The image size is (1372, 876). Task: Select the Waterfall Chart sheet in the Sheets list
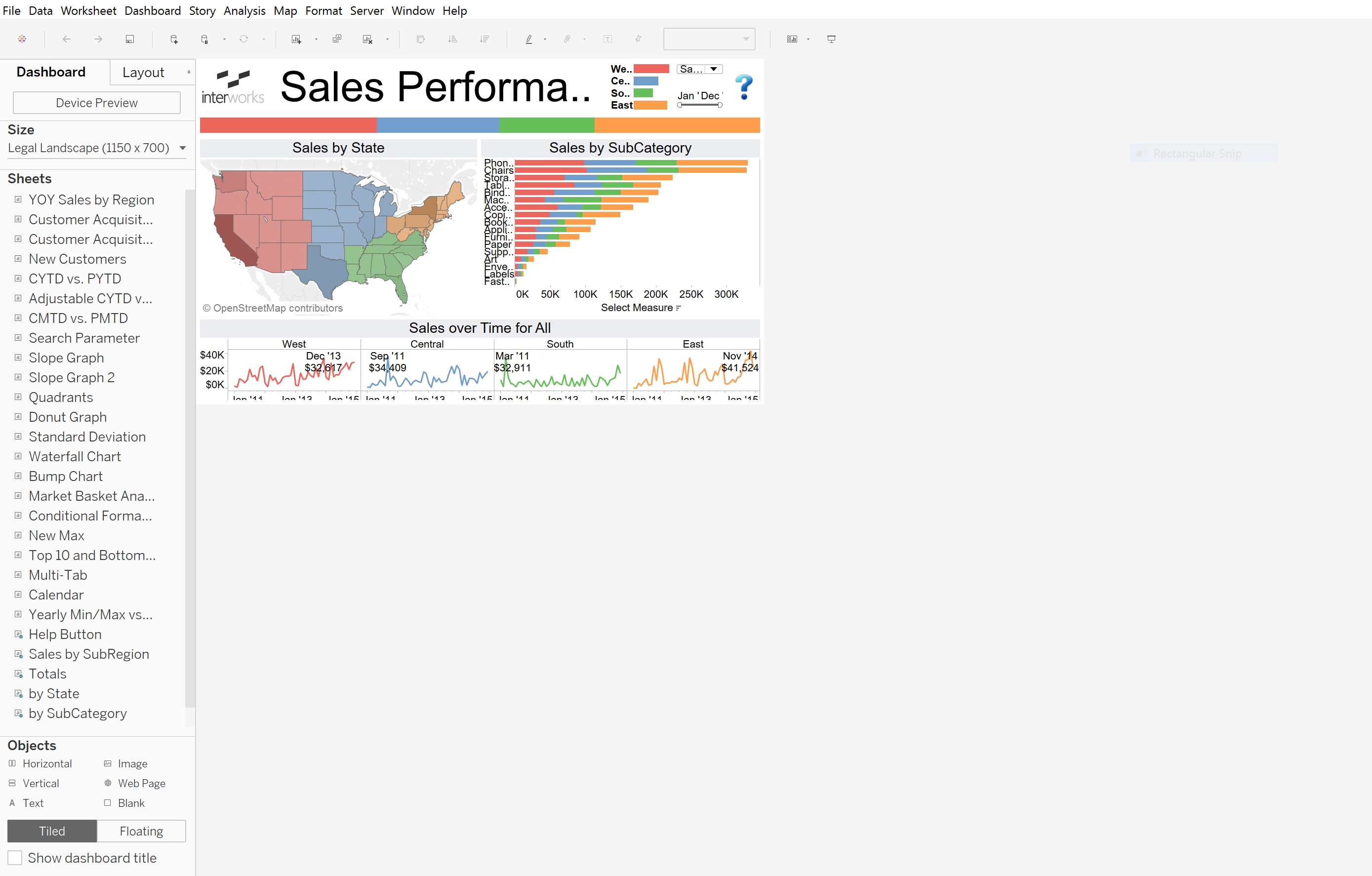click(x=74, y=456)
